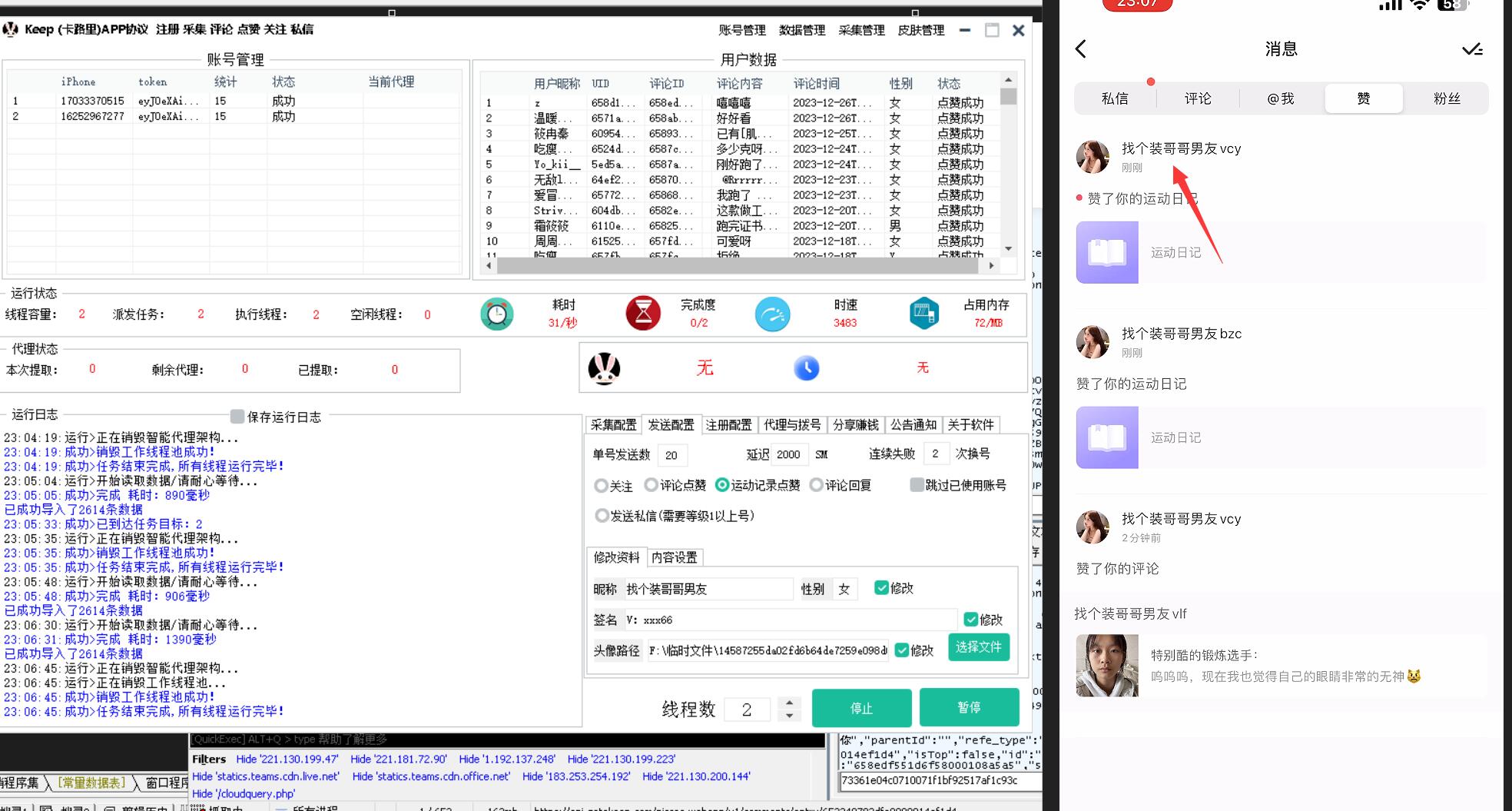Screen dimensions: 1512x811
Task: Click the round blue clock icon
Action: (x=806, y=368)
